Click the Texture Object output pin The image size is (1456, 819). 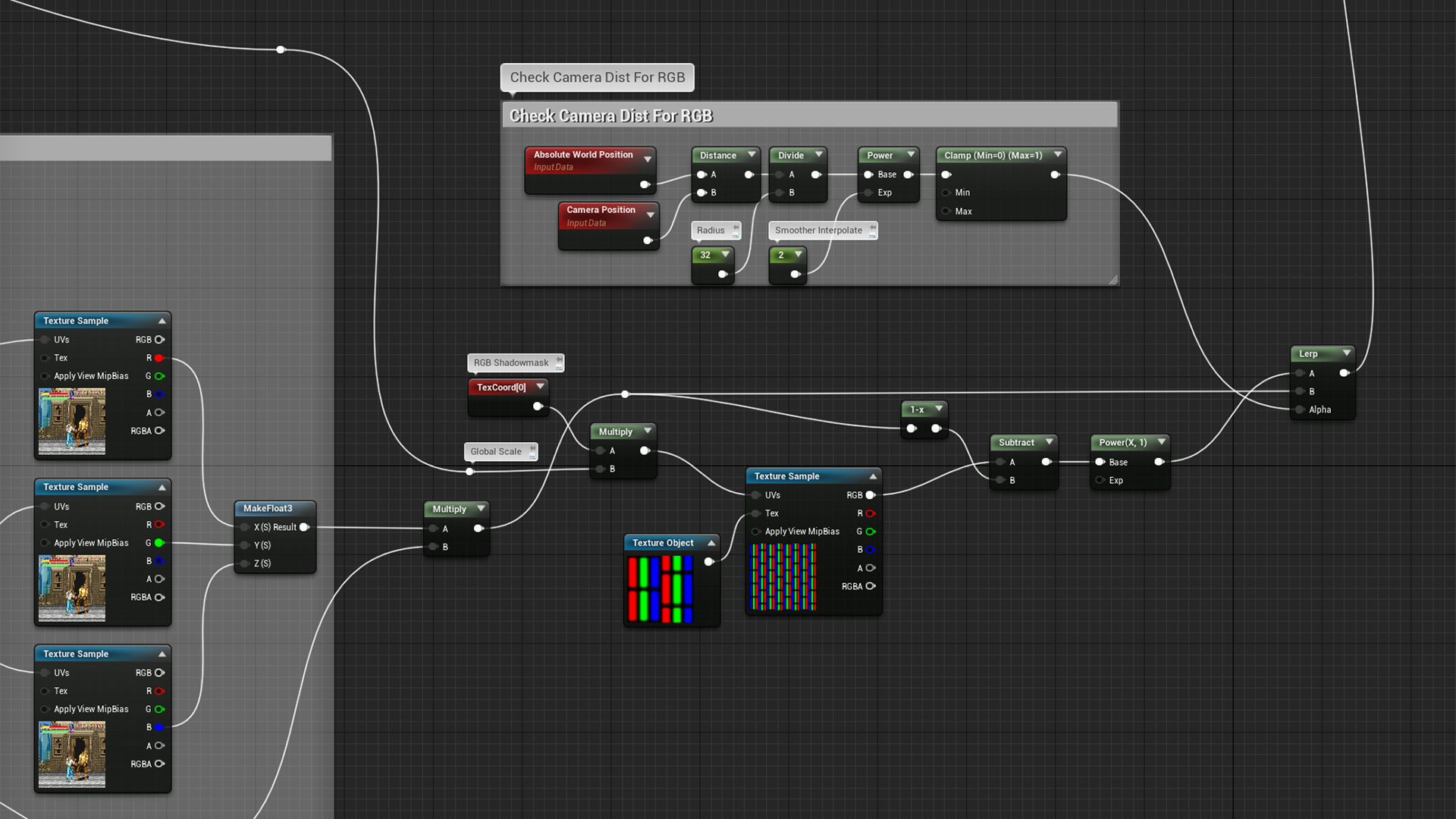coord(708,562)
